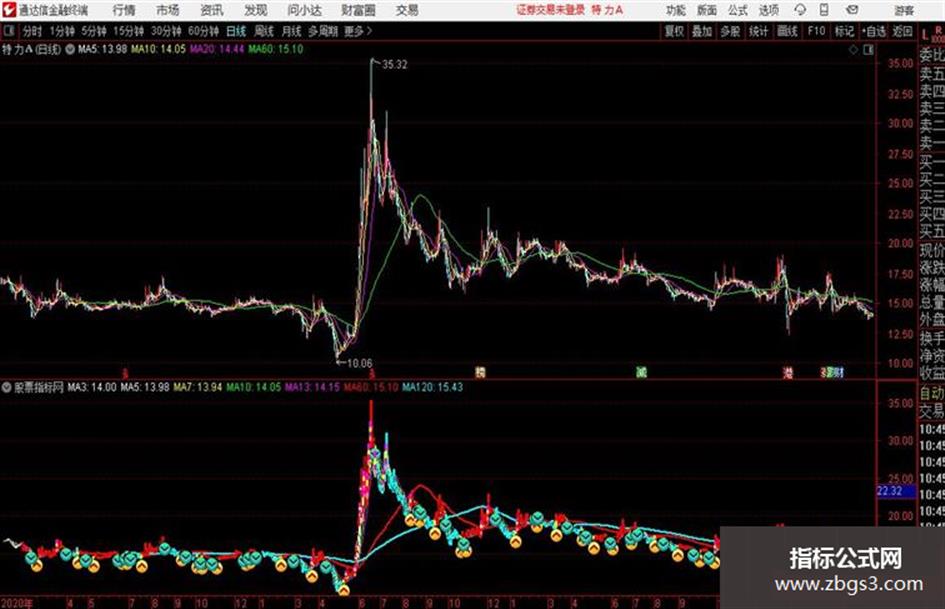Click the 复权 toolbar button
This screenshot has height=609, width=945.
pos(674,31)
